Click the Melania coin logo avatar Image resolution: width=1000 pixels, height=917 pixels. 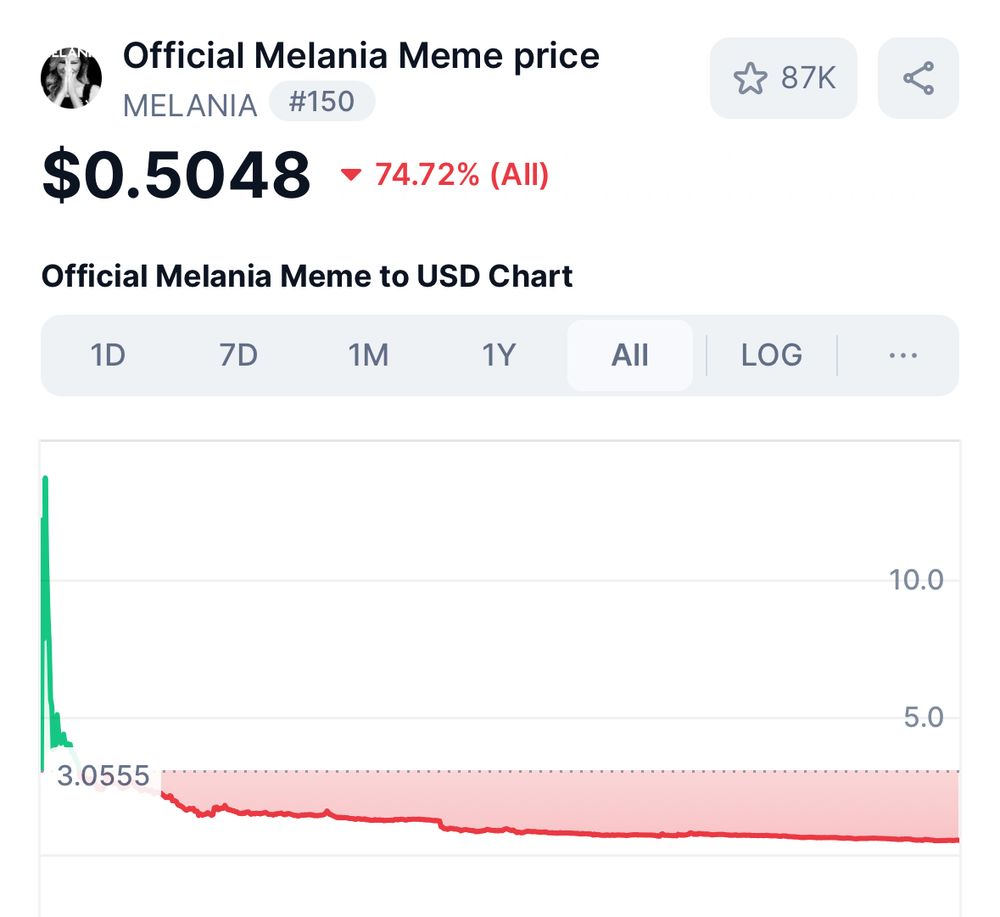pyautogui.click(x=71, y=78)
